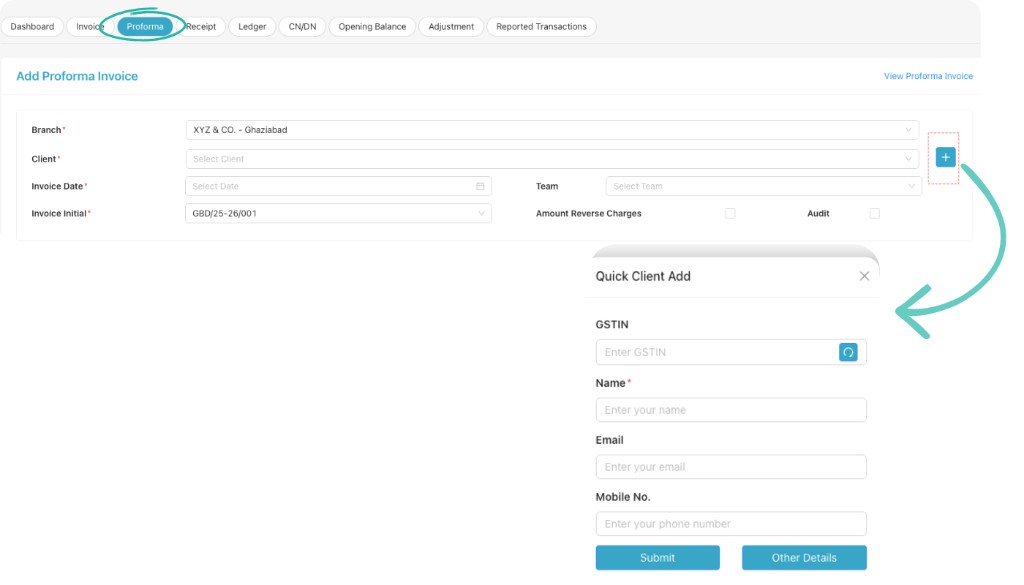1024x585 pixels.
Task: Open the Branch dropdown
Action: pyautogui.click(x=550, y=129)
